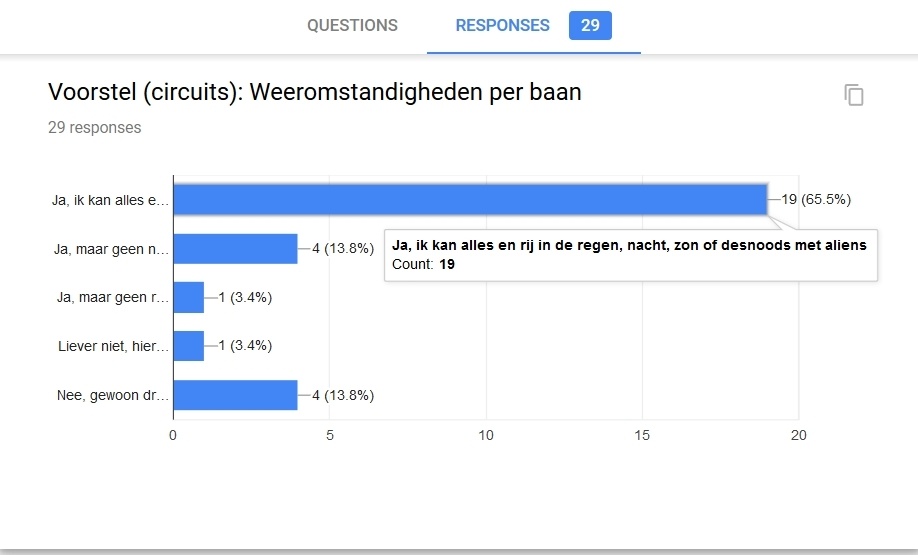Screen dimensions: 918x555
Task: Click the "Ja, maar geen r…" axis label
Action: pos(111,298)
